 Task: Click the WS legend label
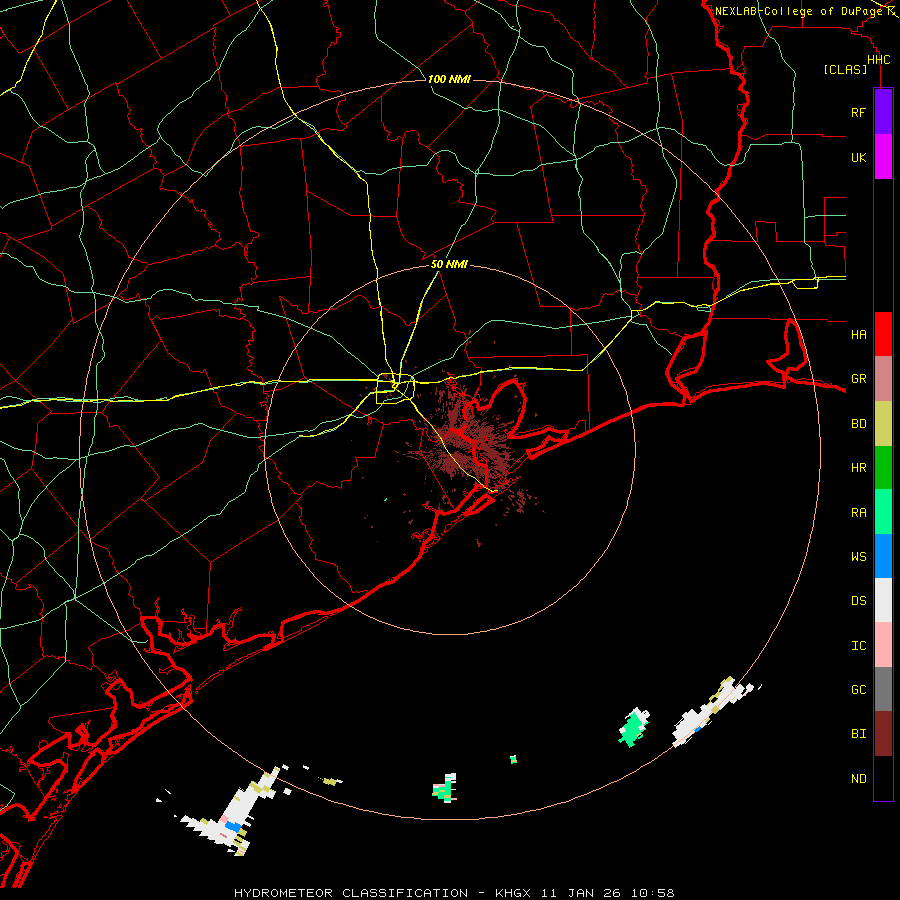coord(858,557)
